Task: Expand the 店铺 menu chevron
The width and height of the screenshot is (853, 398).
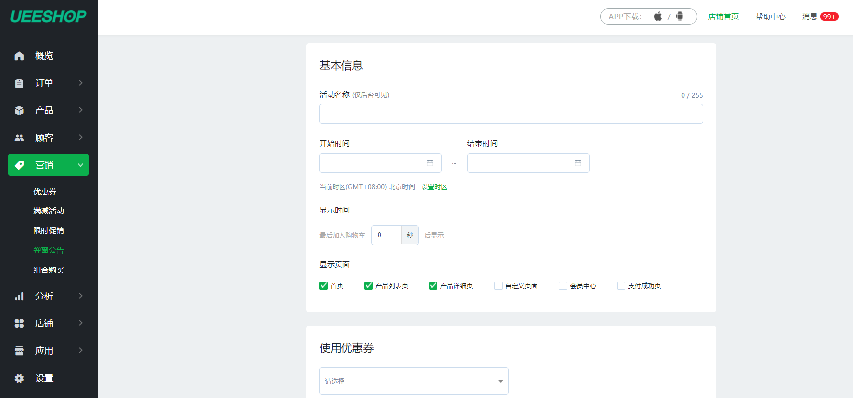Action: pos(81,324)
